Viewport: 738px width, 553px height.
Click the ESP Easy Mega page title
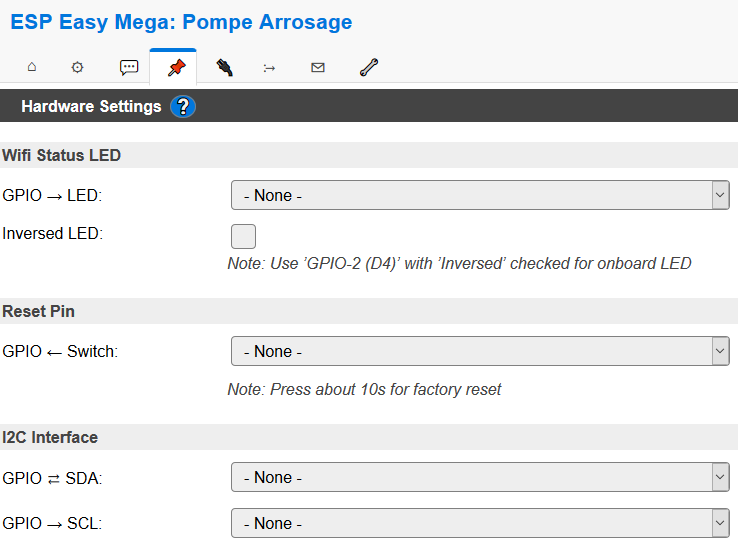point(181,22)
